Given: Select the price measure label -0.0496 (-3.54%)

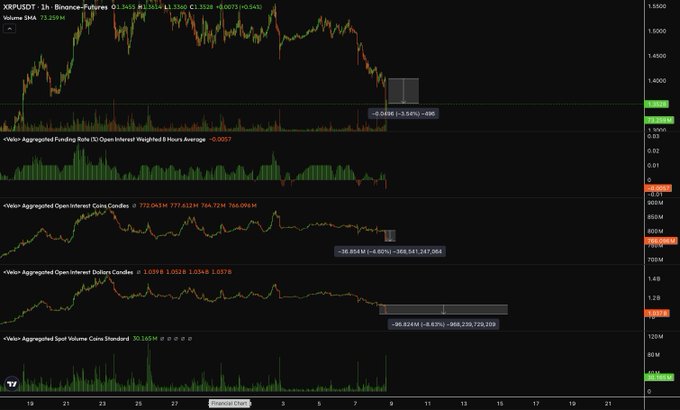Looking at the screenshot, I should 403,114.
